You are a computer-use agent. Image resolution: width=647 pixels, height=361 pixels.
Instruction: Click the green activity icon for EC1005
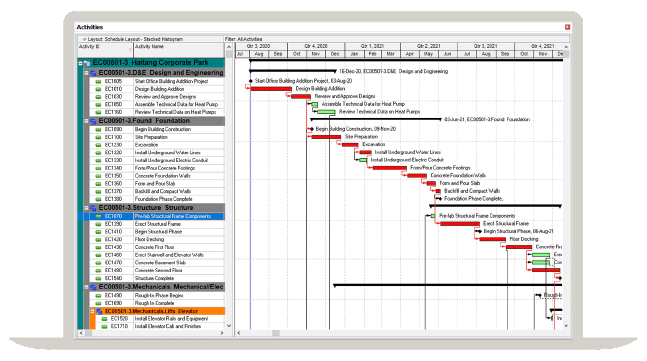pos(98,81)
